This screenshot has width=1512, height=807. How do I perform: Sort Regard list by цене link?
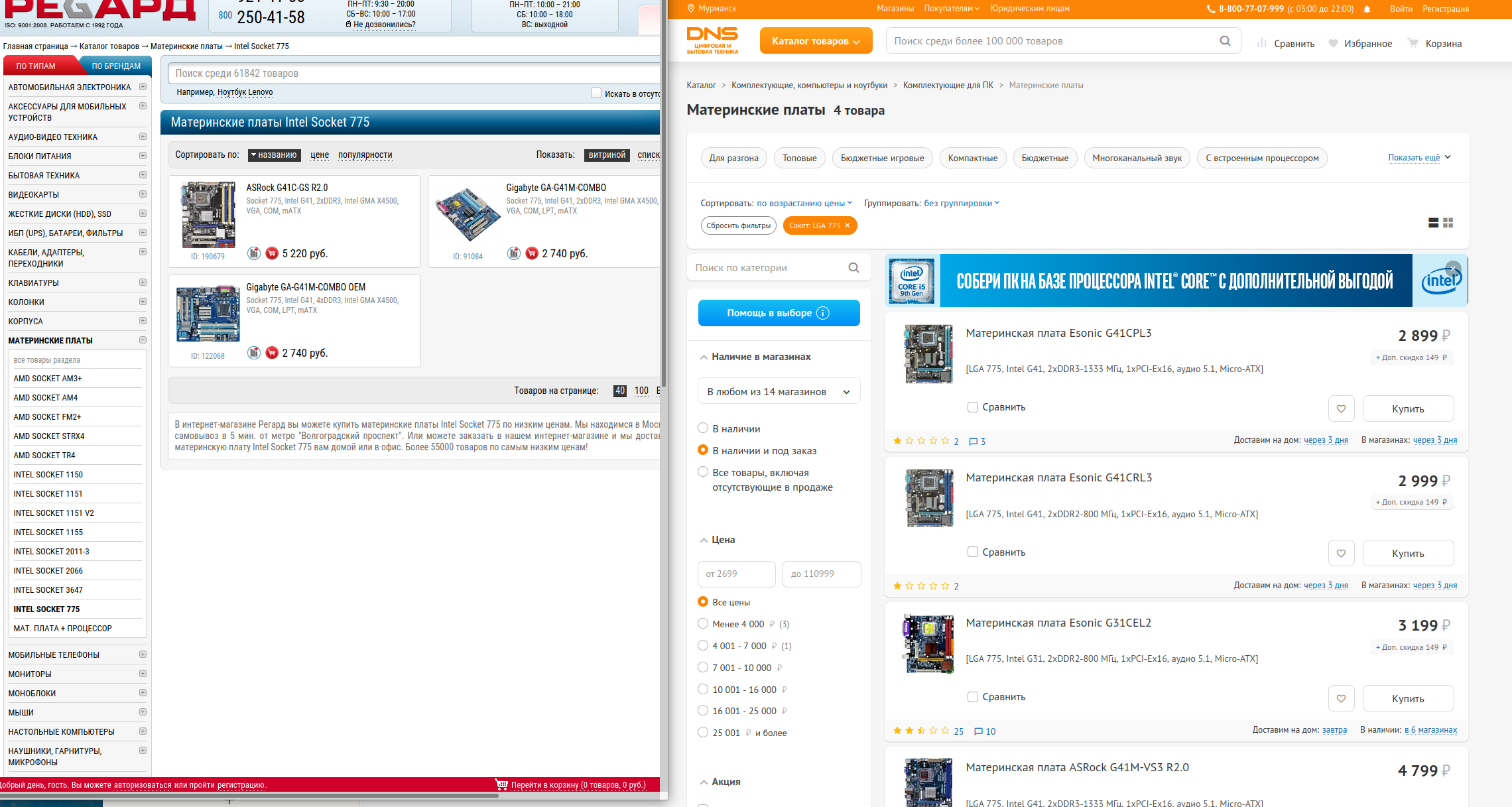pyautogui.click(x=320, y=155)
